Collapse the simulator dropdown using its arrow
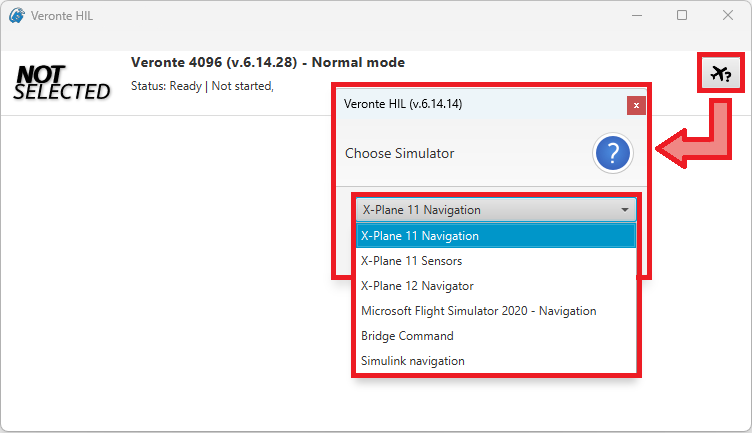The image size is (752, 433). [x=625, y=210]
